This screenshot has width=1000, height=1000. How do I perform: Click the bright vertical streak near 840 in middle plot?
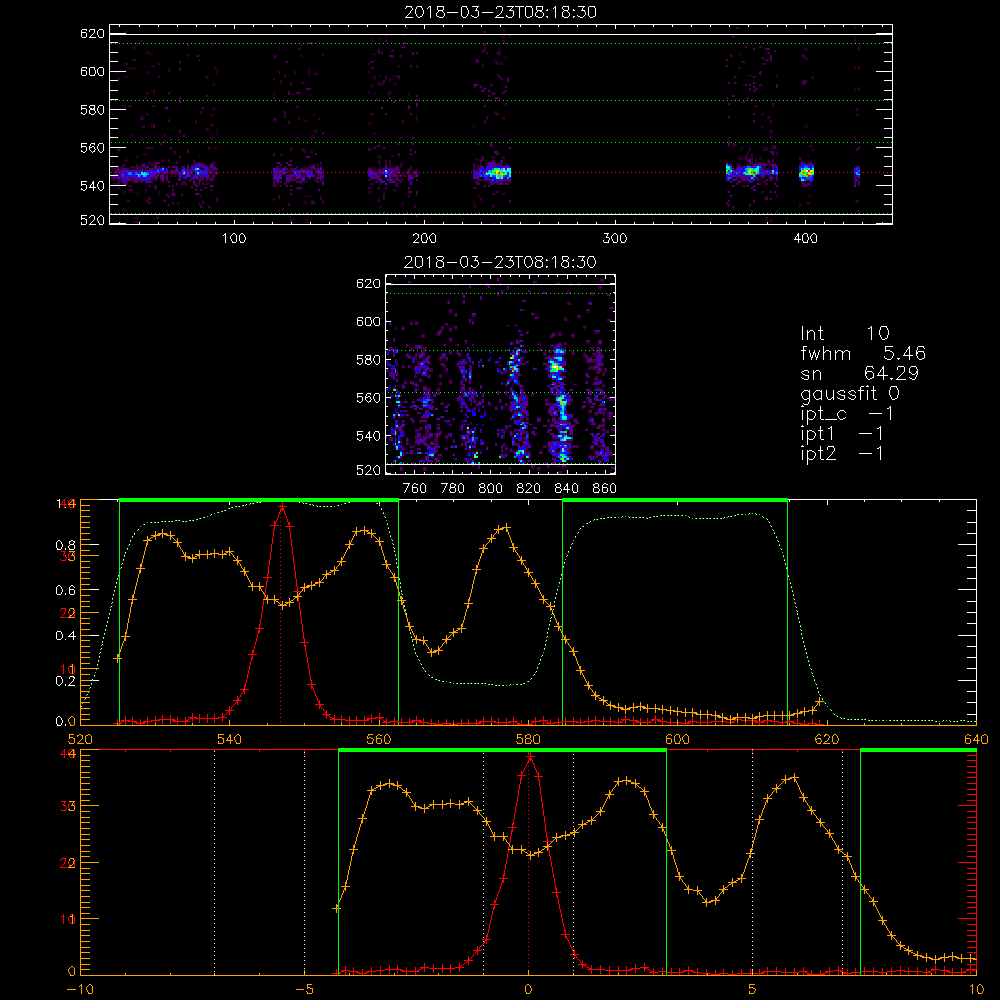560,402
